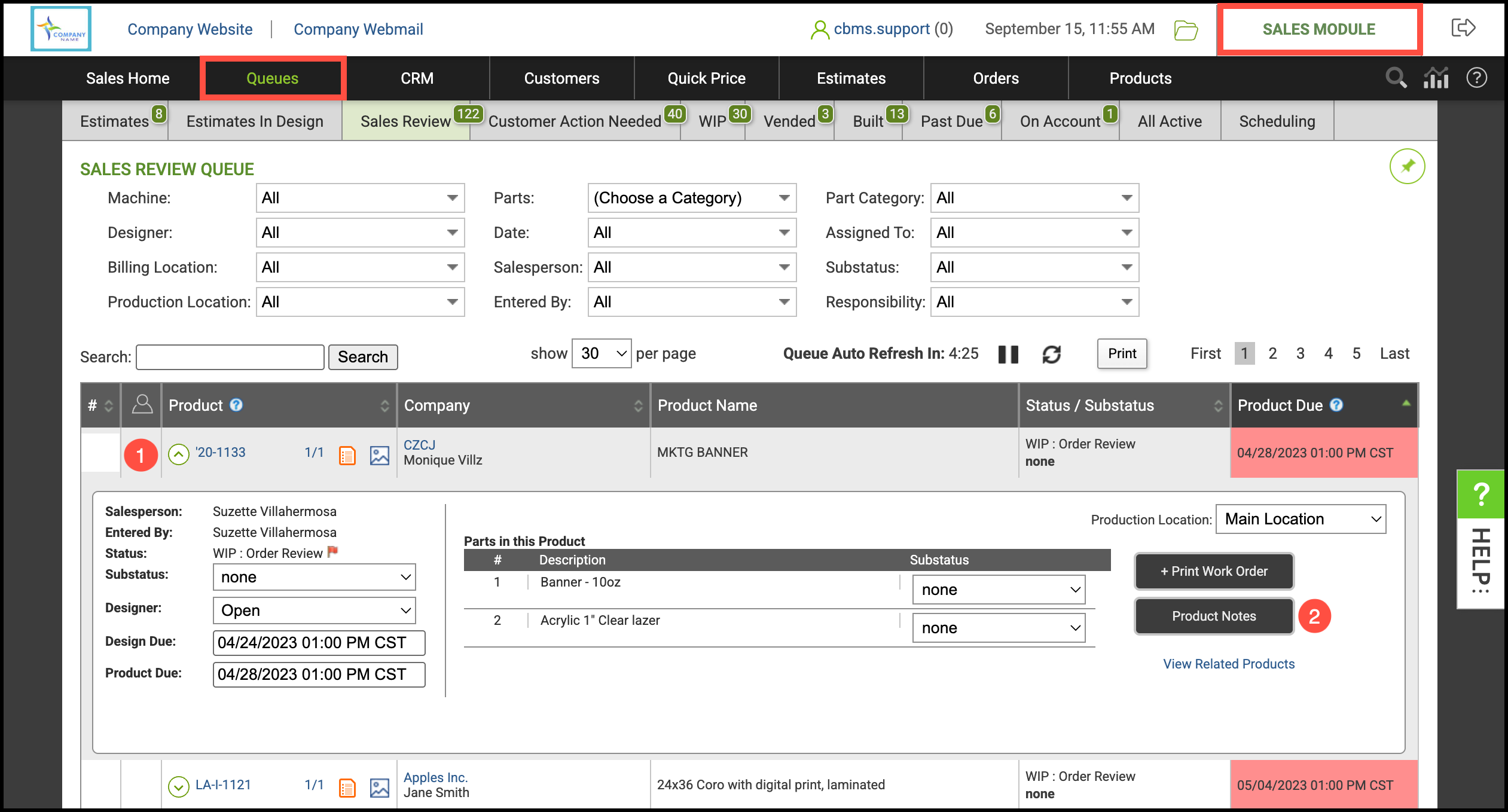Open the Production Location Main Location dropdown
This screenshot has height=812, width=1508.
point(1301,519)
